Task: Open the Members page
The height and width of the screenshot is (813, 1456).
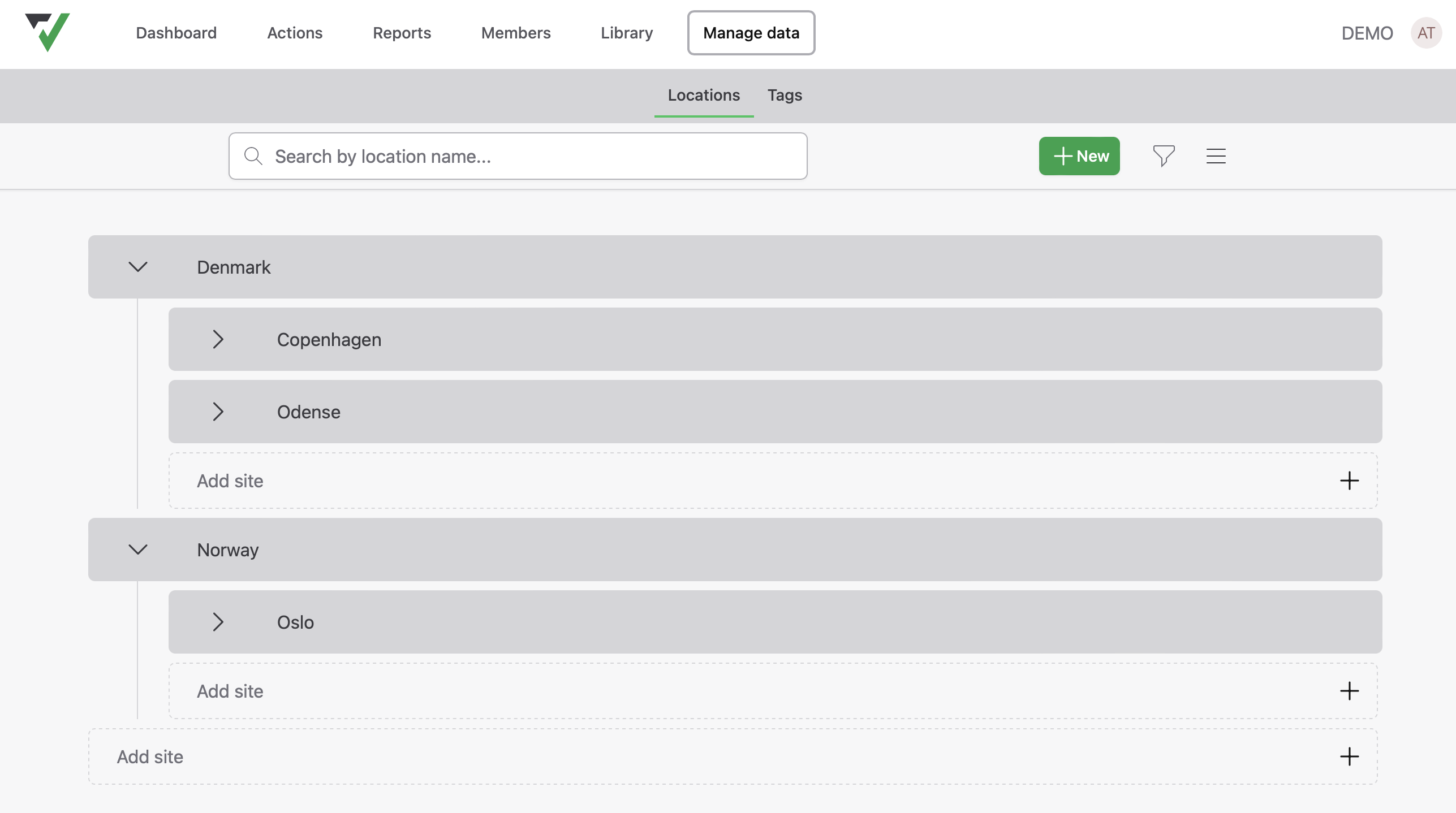Action: tap(516, 33)
